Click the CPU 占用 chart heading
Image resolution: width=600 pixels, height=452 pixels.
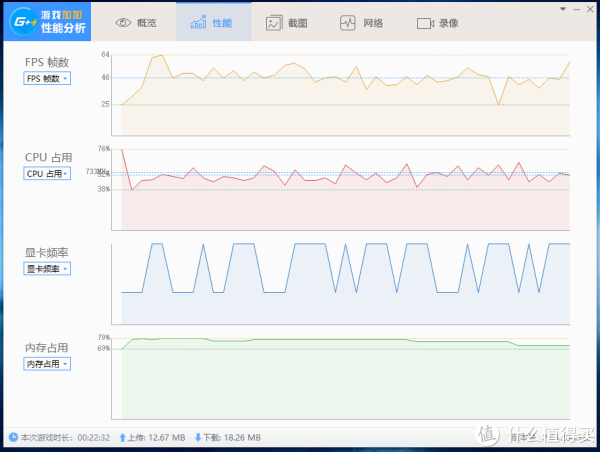click(49, 157)
